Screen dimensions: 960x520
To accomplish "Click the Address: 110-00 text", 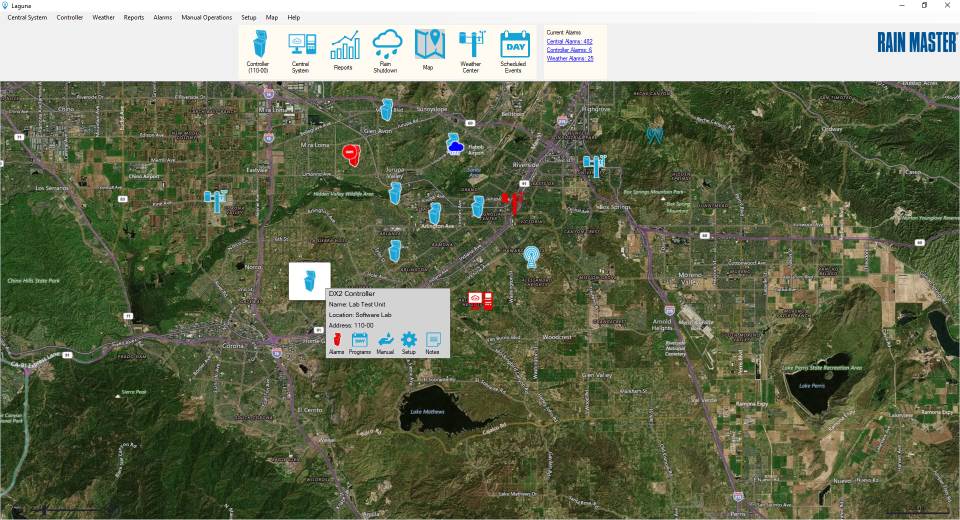I will [351, 325].
